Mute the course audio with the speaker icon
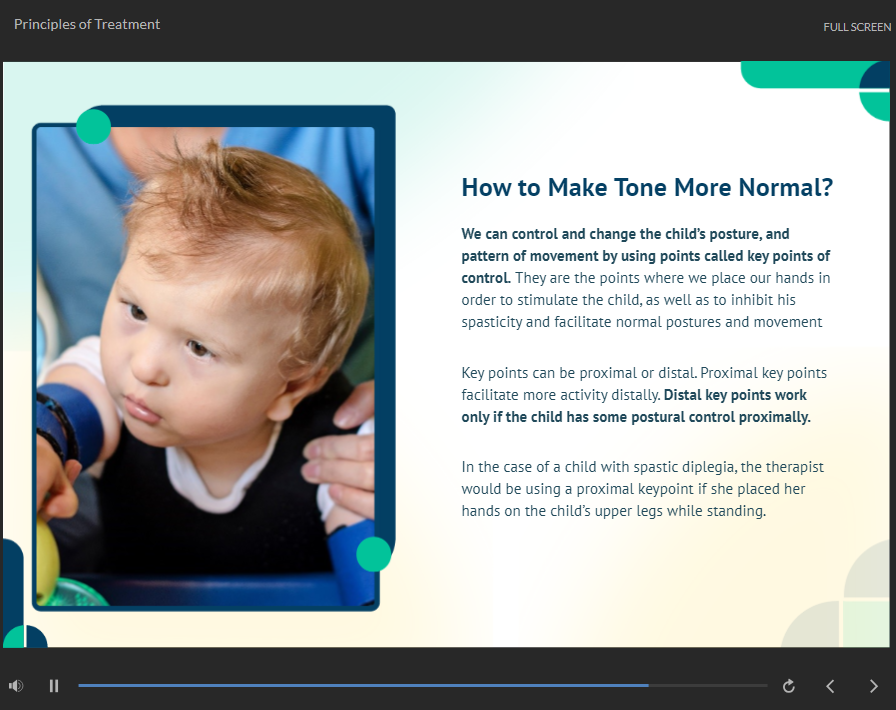This screenshot has width=896, height=710. (16, 685)
